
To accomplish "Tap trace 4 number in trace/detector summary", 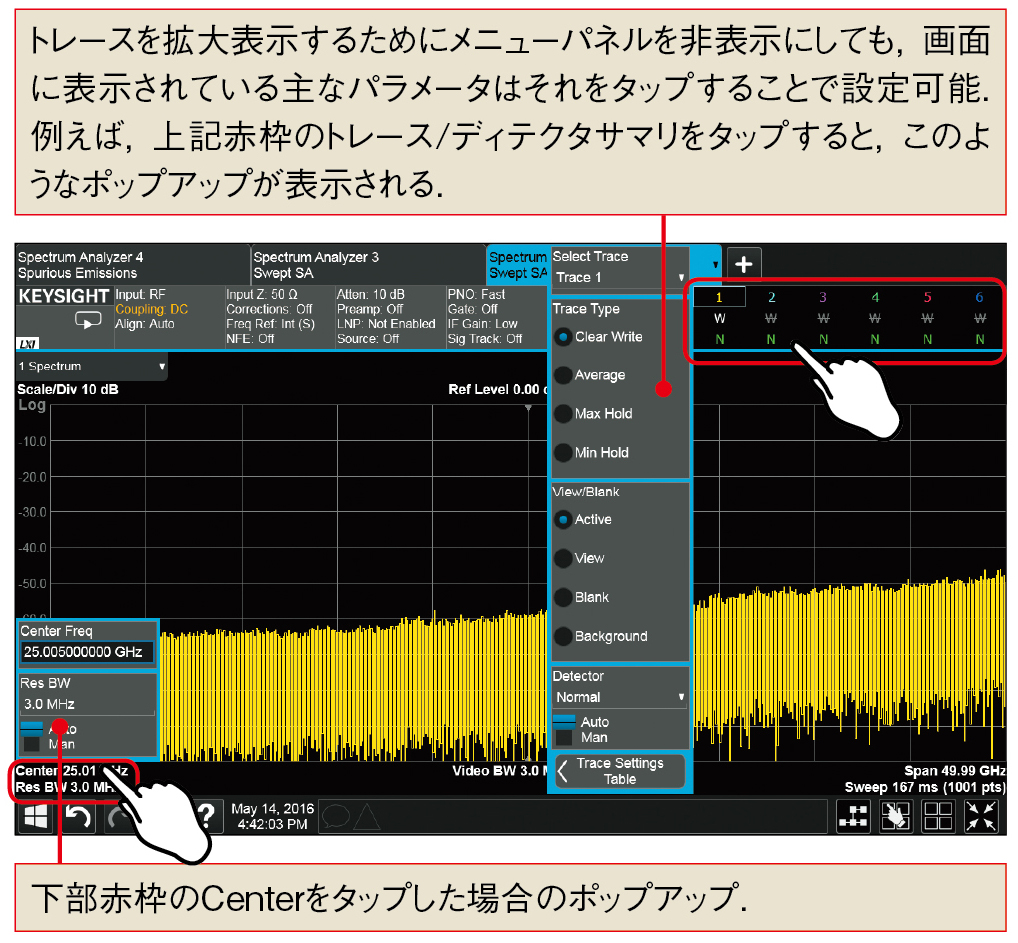I will [875, 297].
